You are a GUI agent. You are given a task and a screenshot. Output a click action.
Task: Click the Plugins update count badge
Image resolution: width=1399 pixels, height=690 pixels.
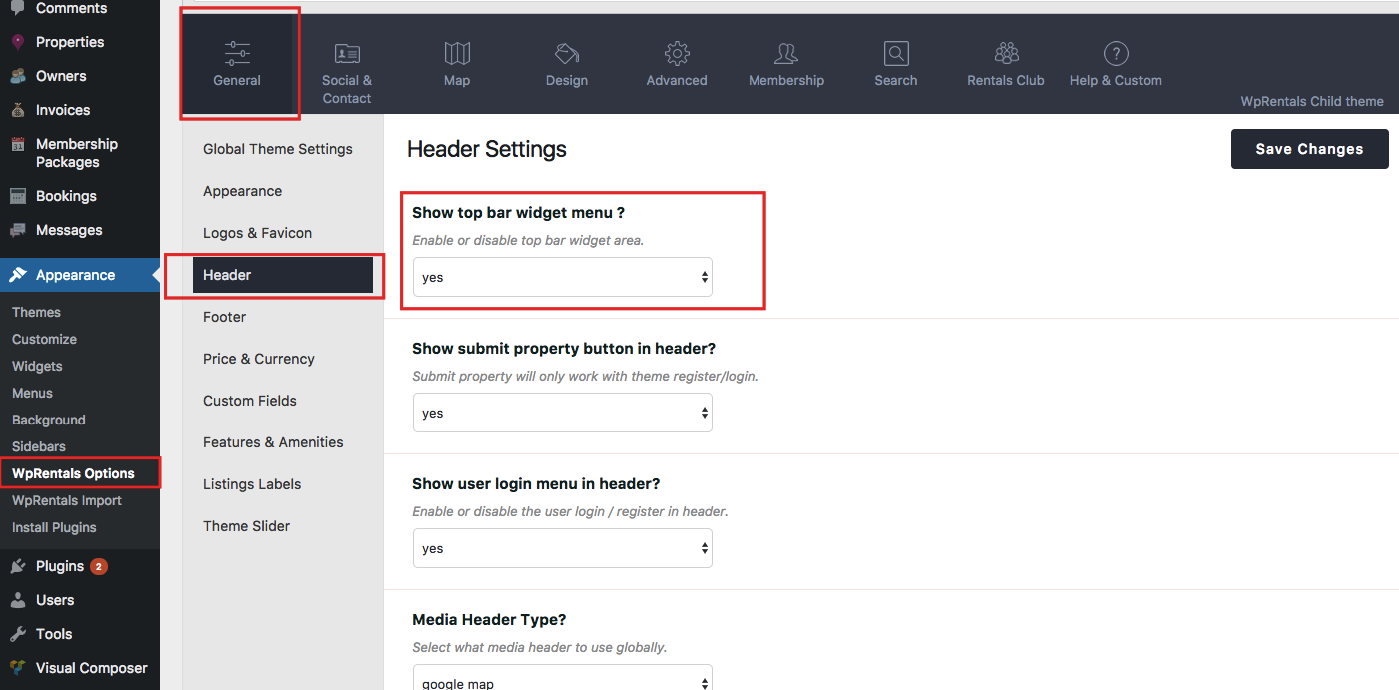tap(99, 566)
